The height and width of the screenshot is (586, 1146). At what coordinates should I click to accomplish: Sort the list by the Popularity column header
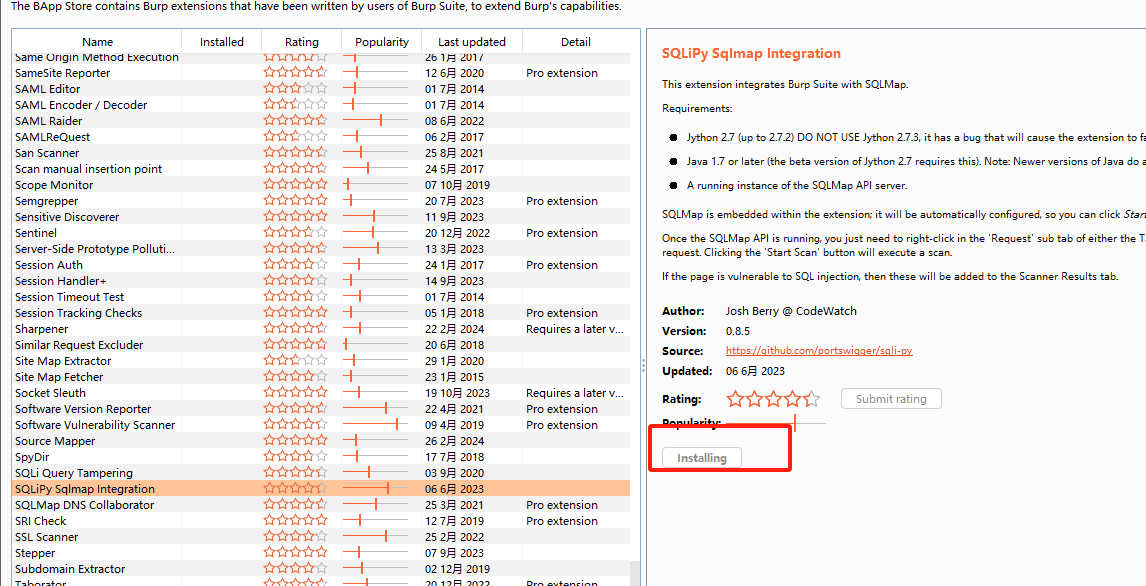coord(382,42)
